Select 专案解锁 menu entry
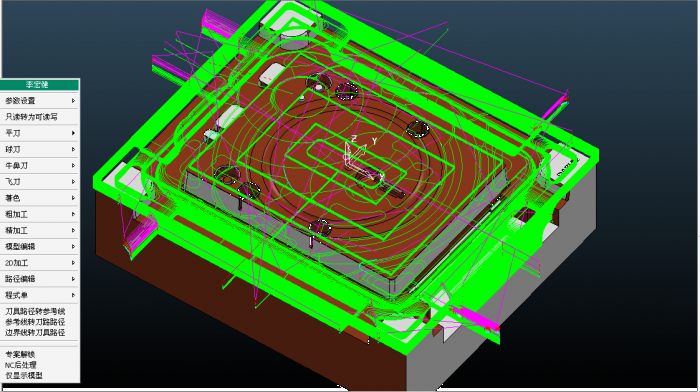This screenshot has width=700, height=392. pos(20,354)
